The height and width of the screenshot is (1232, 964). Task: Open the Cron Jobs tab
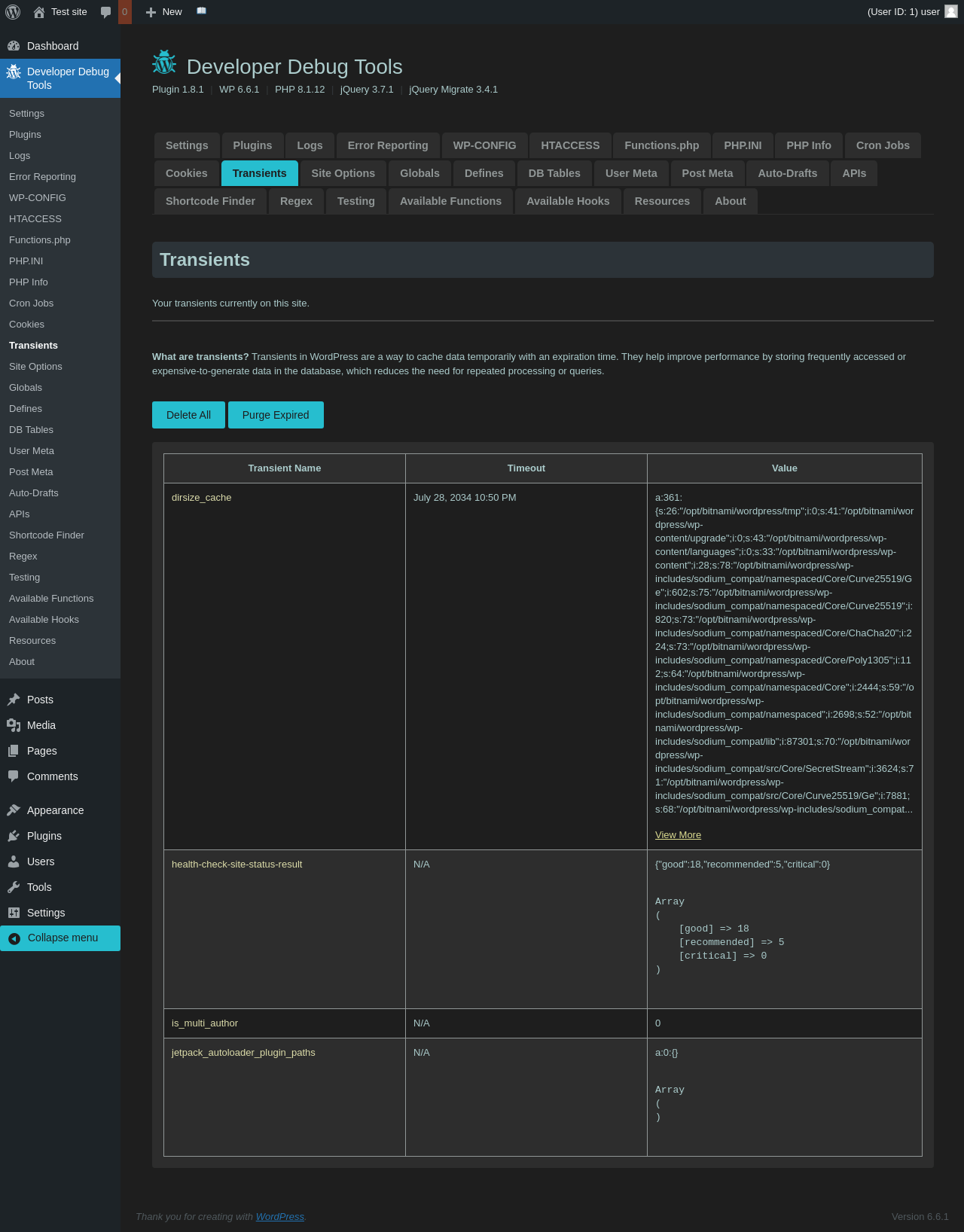tap(883, 145)
